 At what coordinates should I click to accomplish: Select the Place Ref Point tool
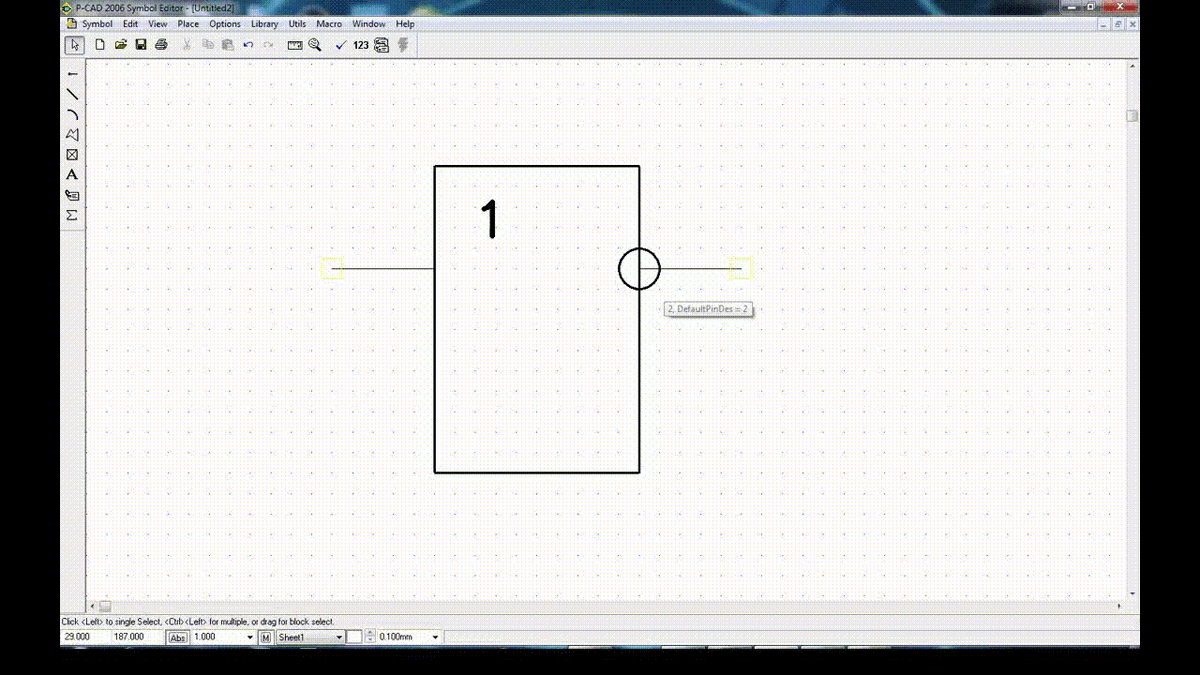(72, 155)
